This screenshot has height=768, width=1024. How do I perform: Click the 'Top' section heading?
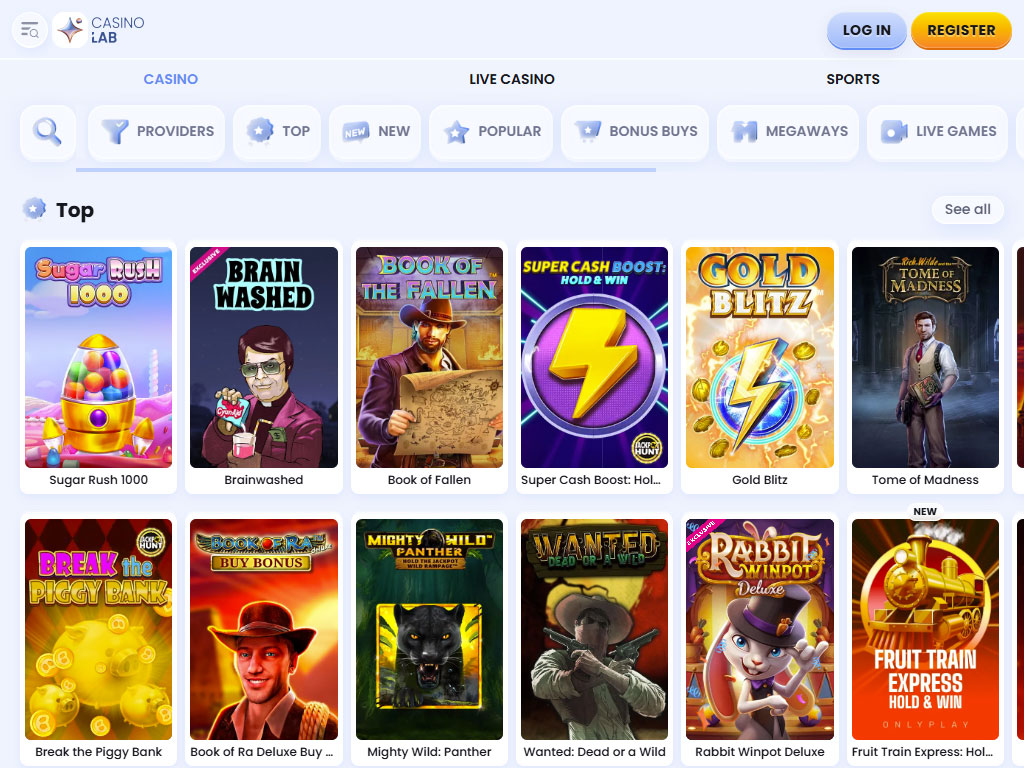pos(75,210)
